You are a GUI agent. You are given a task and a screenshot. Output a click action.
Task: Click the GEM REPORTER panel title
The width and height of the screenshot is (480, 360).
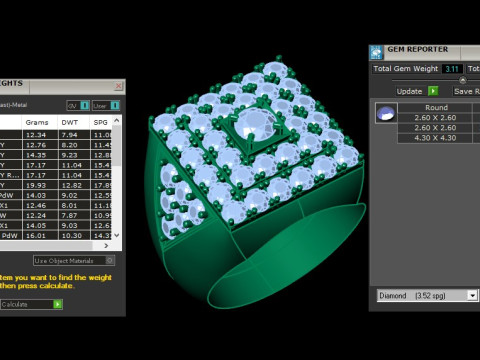[418, 49]
